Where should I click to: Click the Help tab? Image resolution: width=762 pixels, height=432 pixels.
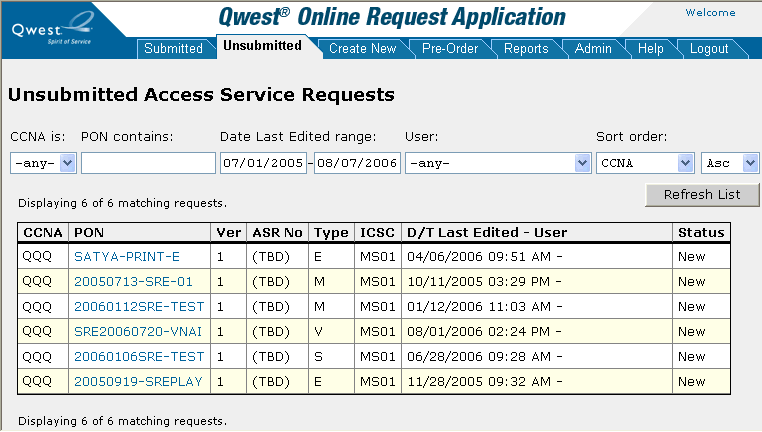point(650,48)
